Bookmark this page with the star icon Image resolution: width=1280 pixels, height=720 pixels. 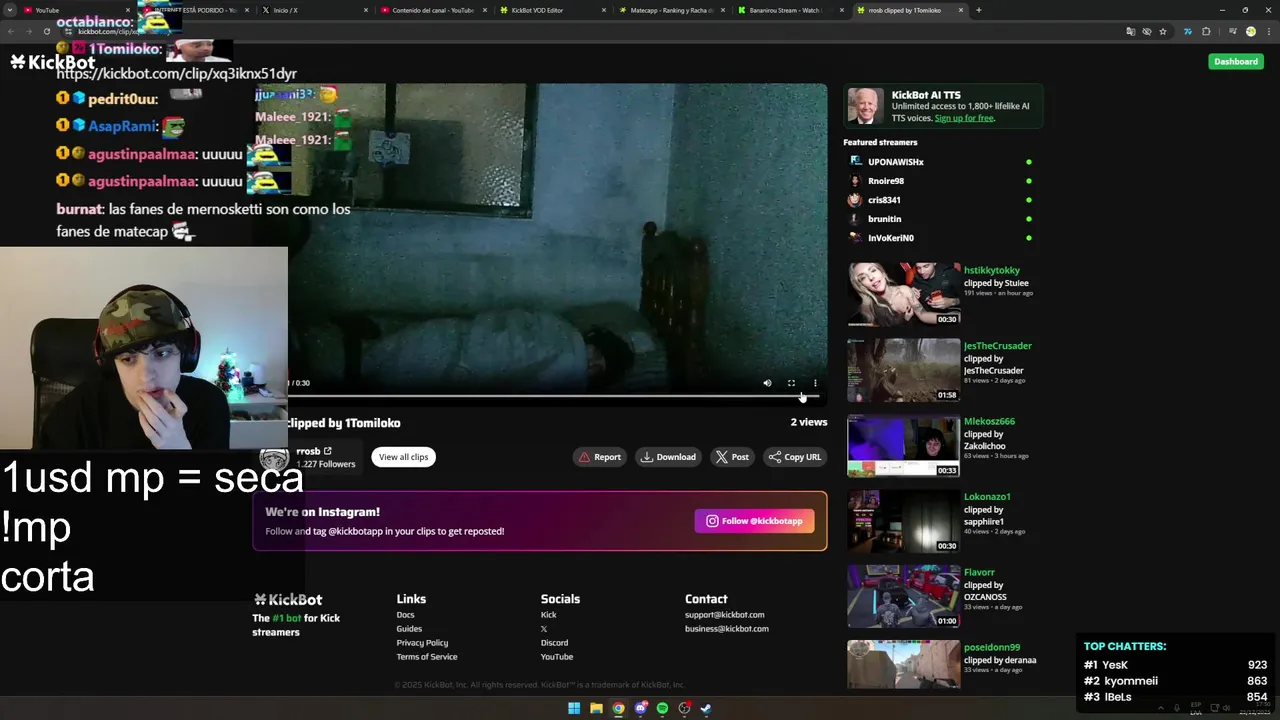pos(1163,31)
